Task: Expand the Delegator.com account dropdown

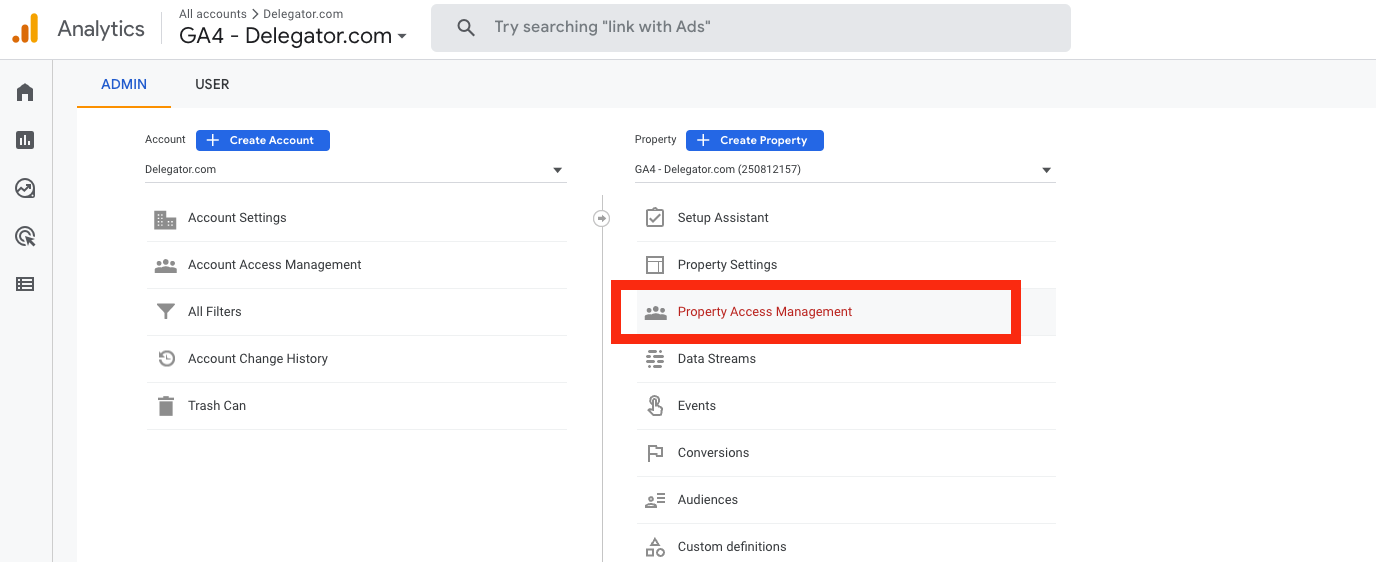Action: pyautogui.click(x=355, y=170)
